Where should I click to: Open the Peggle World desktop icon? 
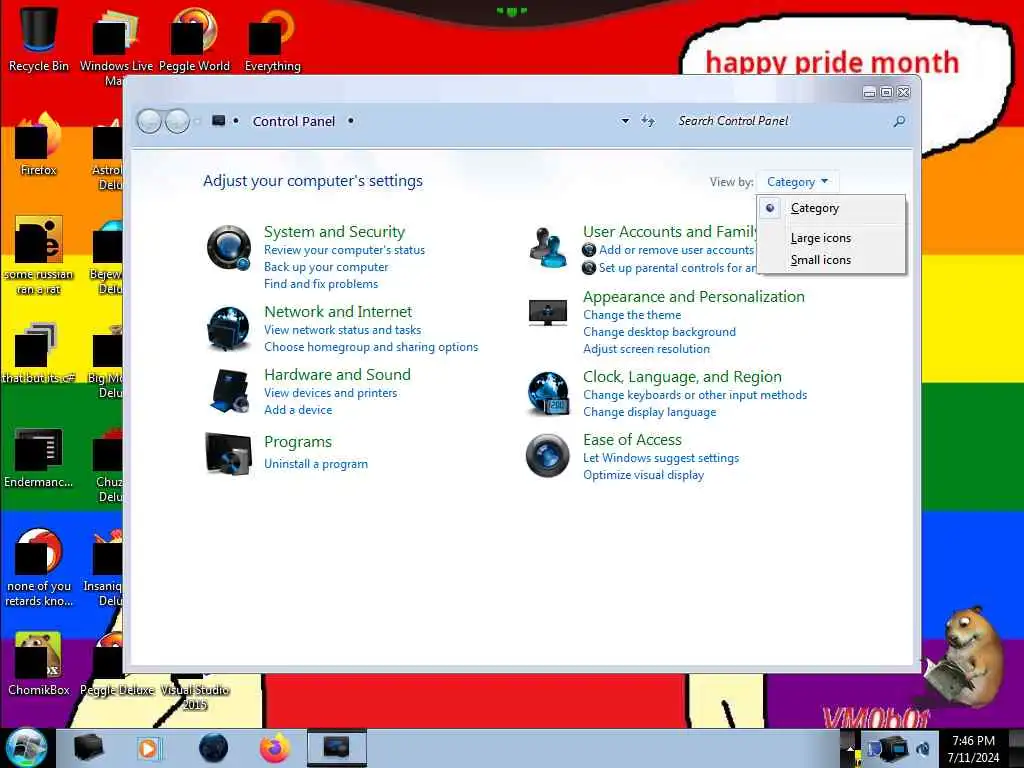pos(194,39)
